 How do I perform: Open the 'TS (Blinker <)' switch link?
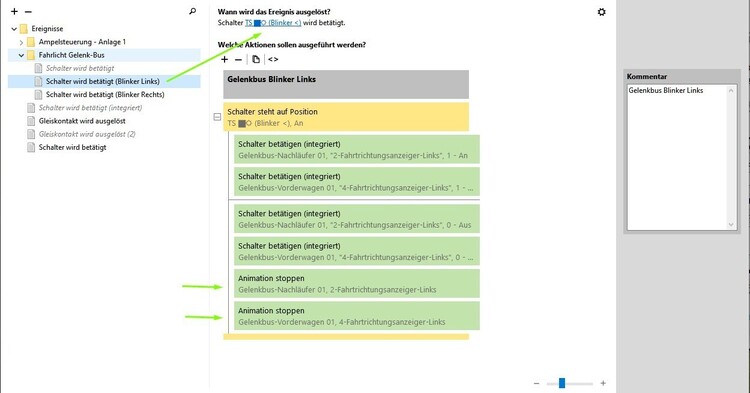(273, 22)
